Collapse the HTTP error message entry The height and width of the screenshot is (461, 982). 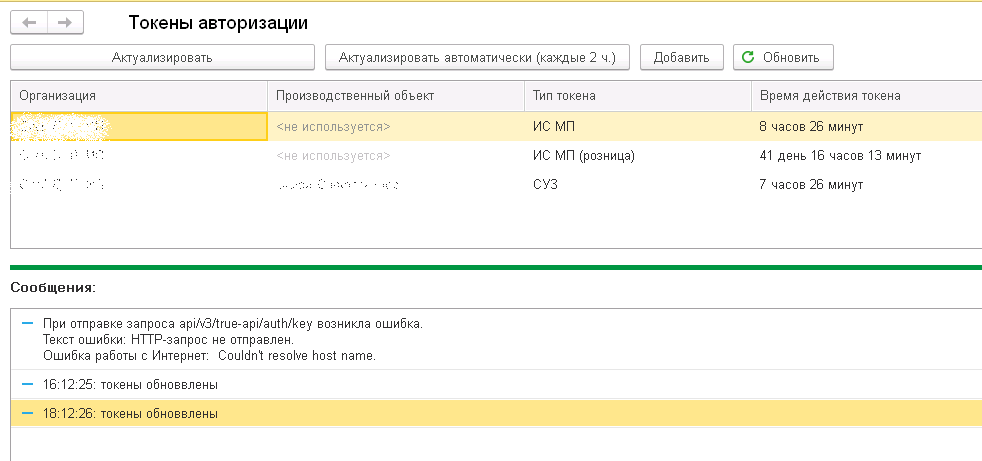(x=27, y=323)
